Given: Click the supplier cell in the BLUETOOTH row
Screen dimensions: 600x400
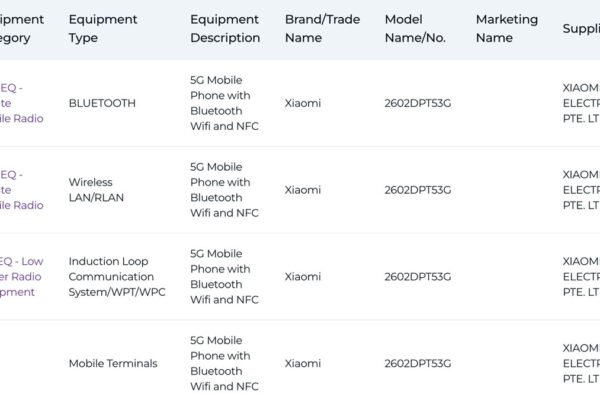Looking at the screenshot, I should (x=581, y=103).
